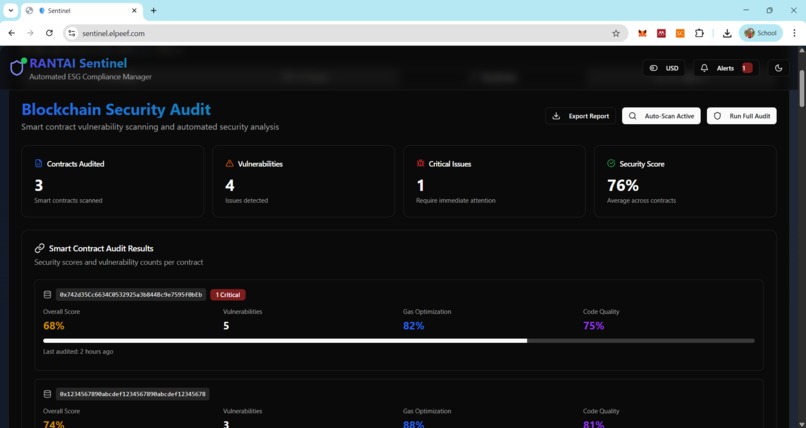
Task: Open a new tab with plus button
Action: [153, 10]
